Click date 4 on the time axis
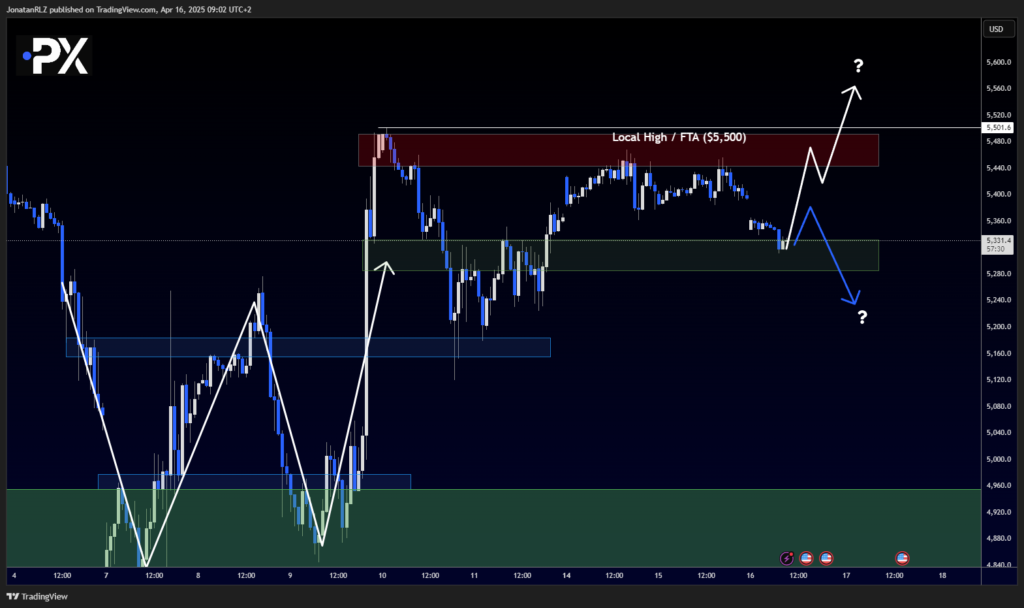Image resolution: width=1024 pixels, height=608 pixels. click(14, 575)
